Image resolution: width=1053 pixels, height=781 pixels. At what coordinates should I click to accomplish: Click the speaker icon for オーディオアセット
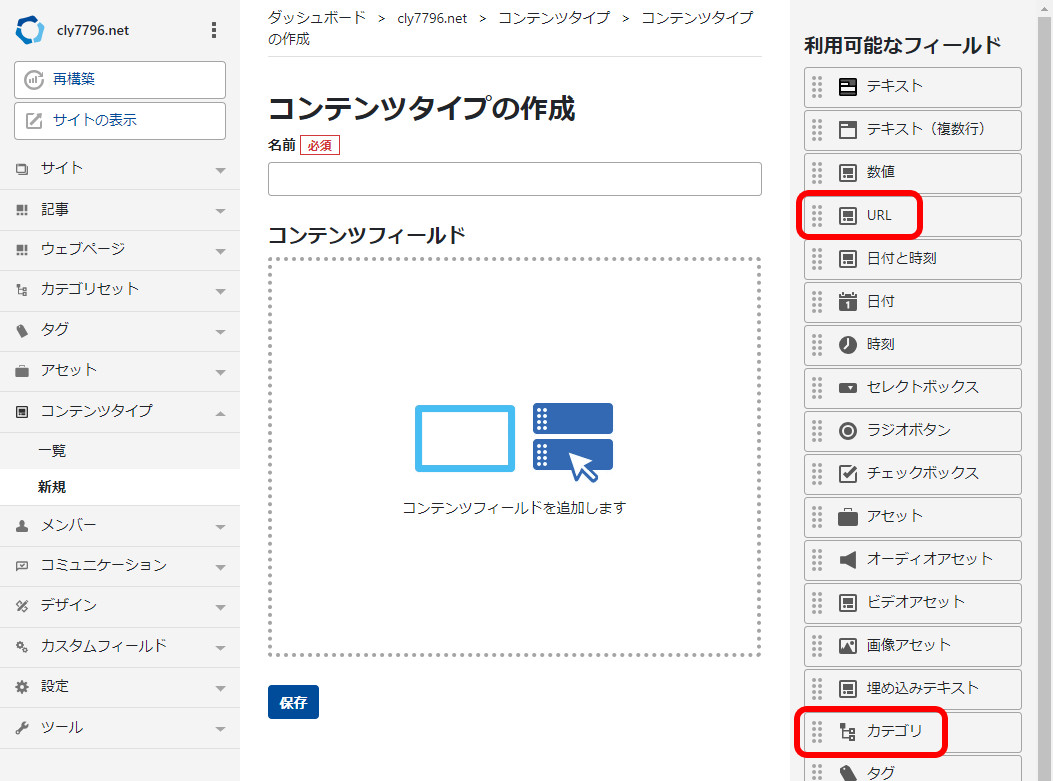(x=848, y=559)
